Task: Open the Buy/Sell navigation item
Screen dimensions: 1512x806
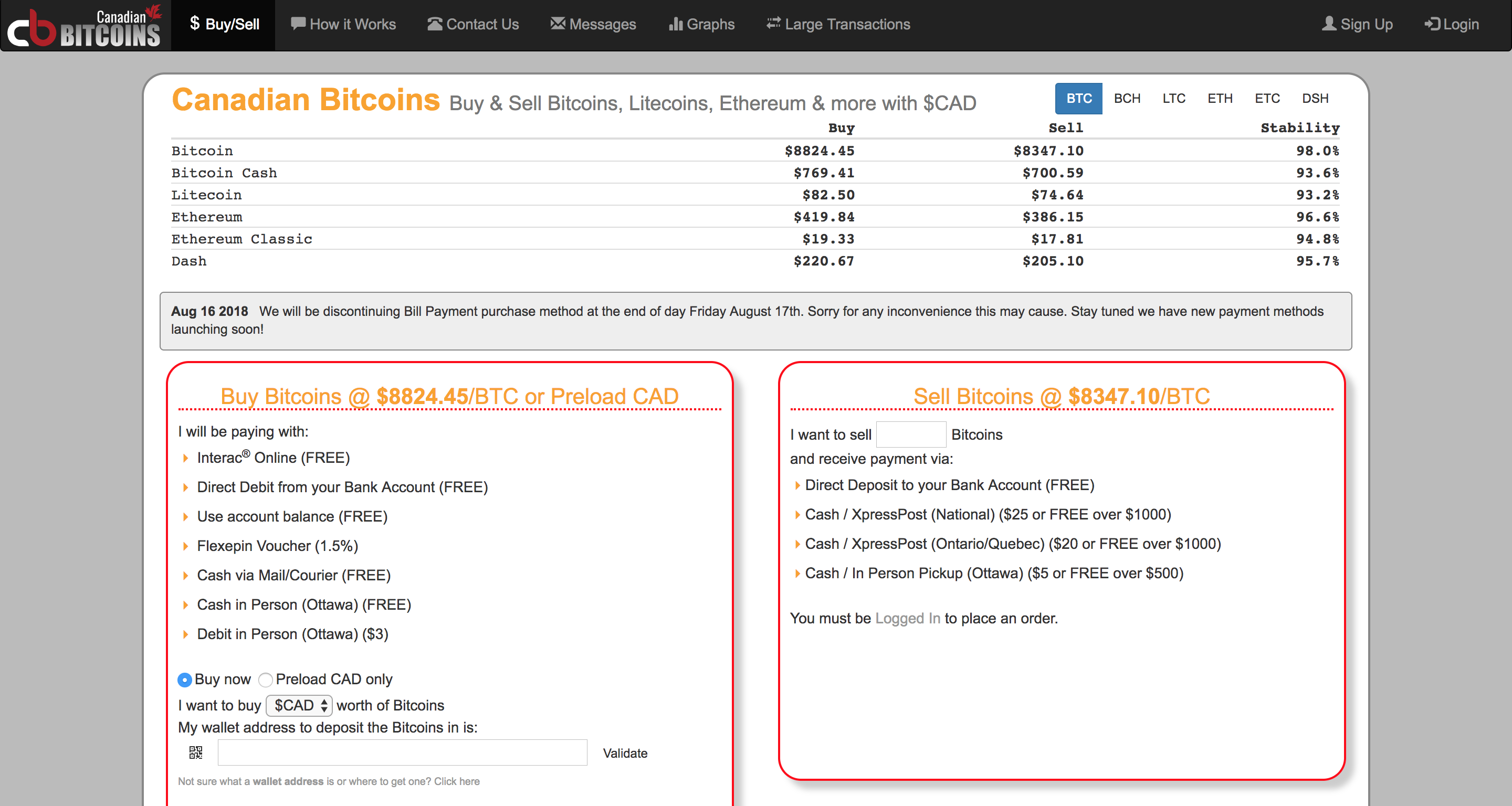Action: 224,24
